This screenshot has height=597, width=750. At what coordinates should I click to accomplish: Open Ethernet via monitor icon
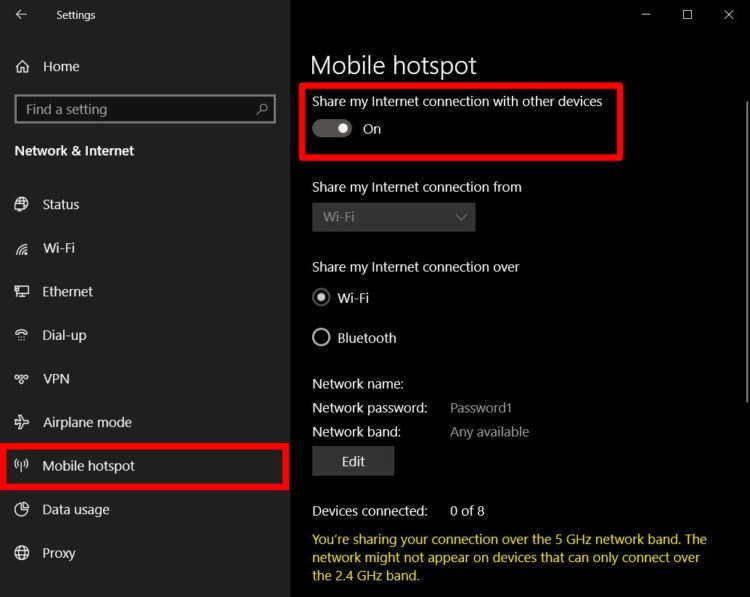pos(22,291)
